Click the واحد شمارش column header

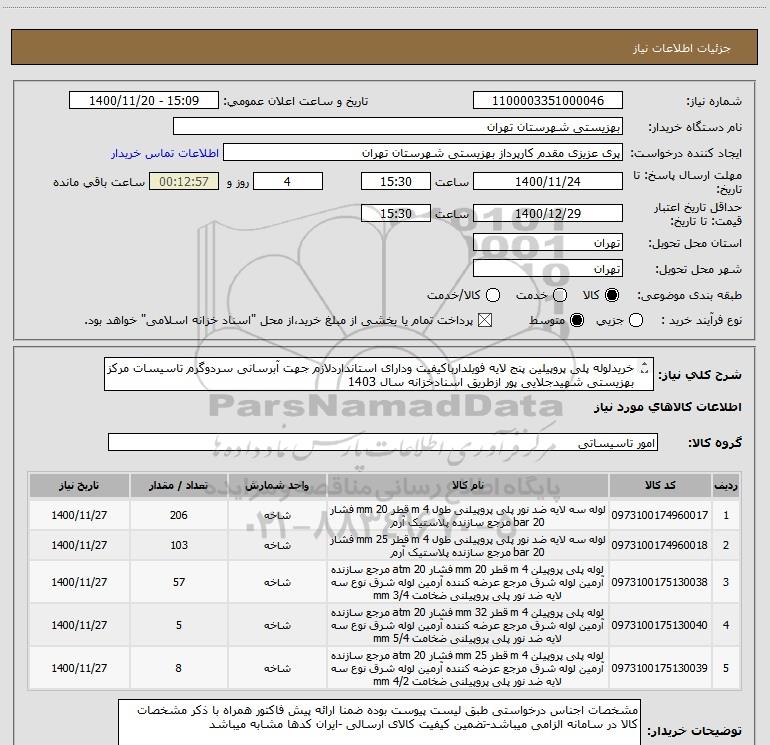click(277, 485)
